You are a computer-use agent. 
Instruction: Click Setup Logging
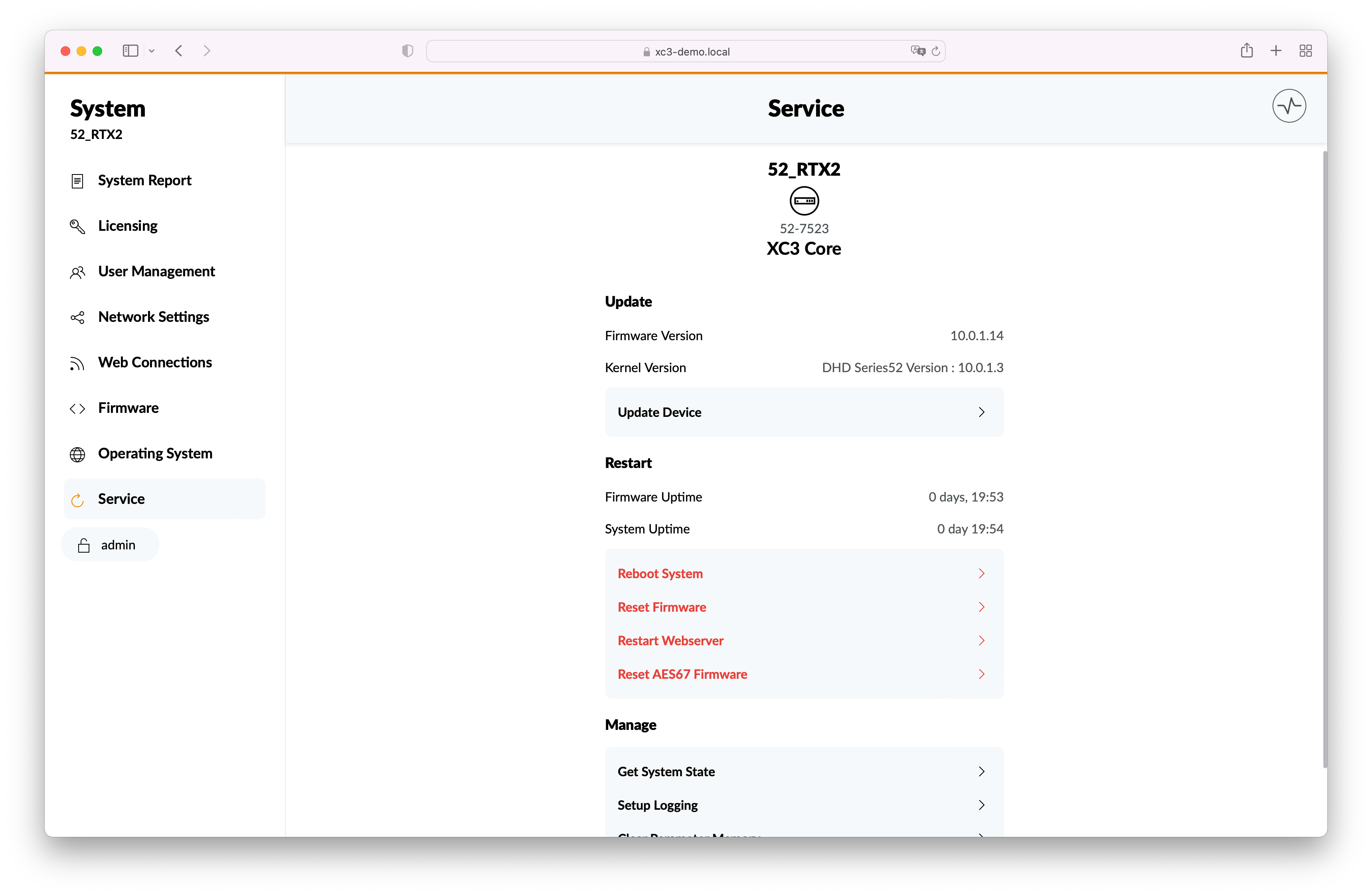(804, 805)
